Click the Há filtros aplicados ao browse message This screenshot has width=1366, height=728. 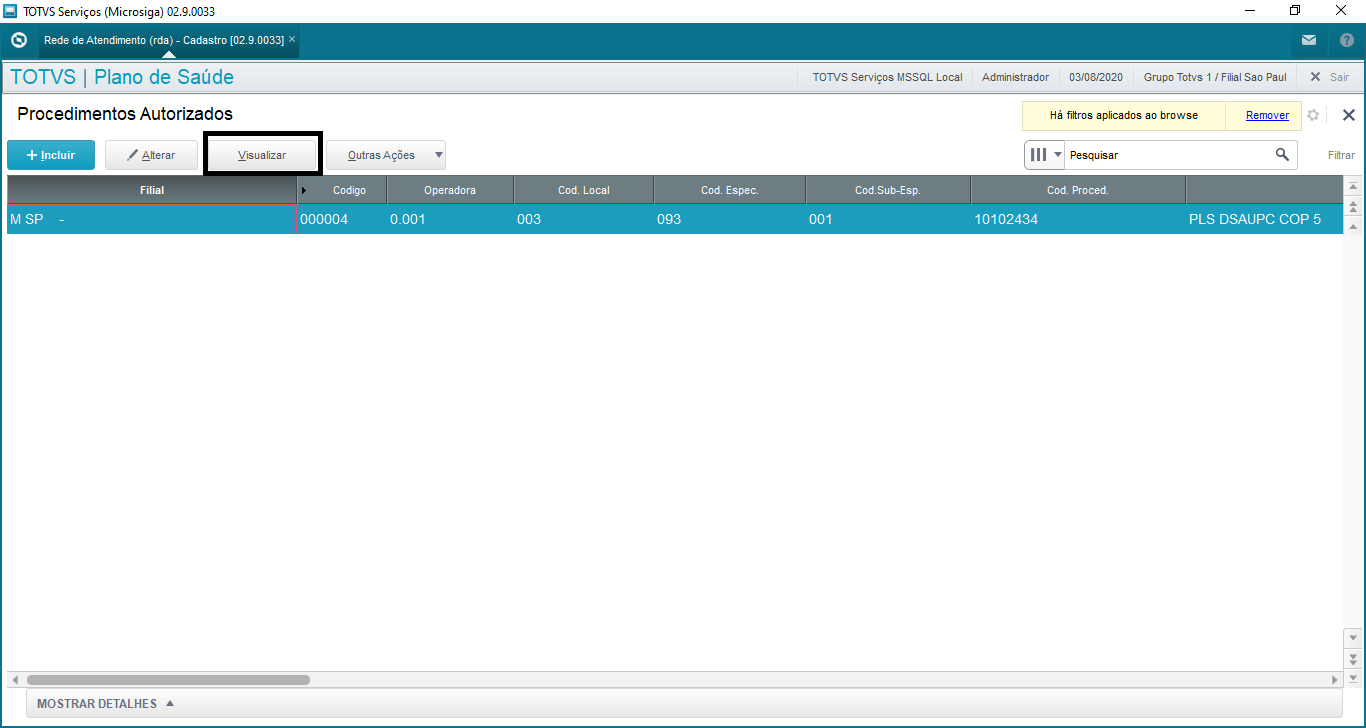[x=1124, y=115]
